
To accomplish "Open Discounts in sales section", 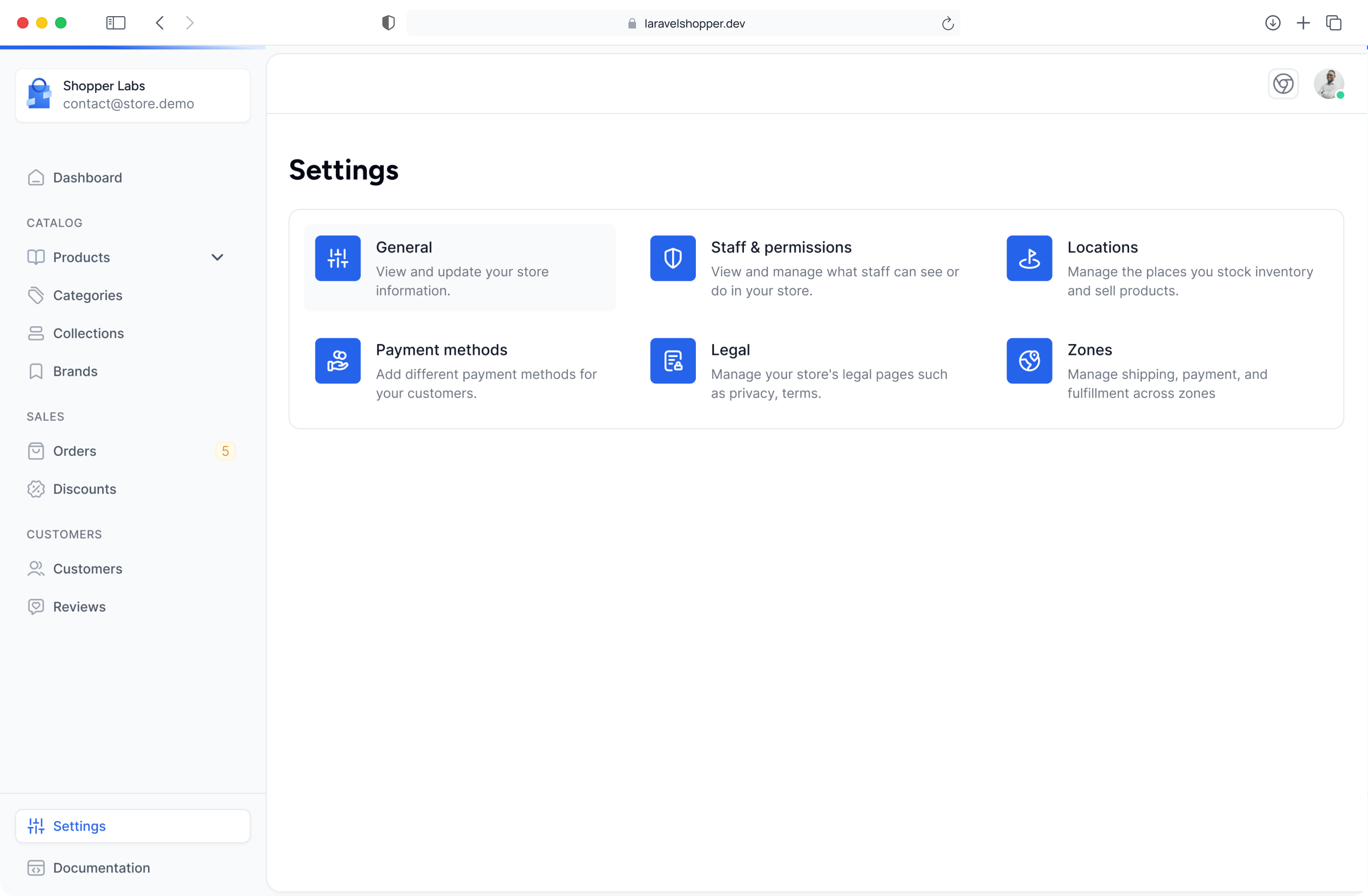I will pyautogui.click(x=85, y=489).
